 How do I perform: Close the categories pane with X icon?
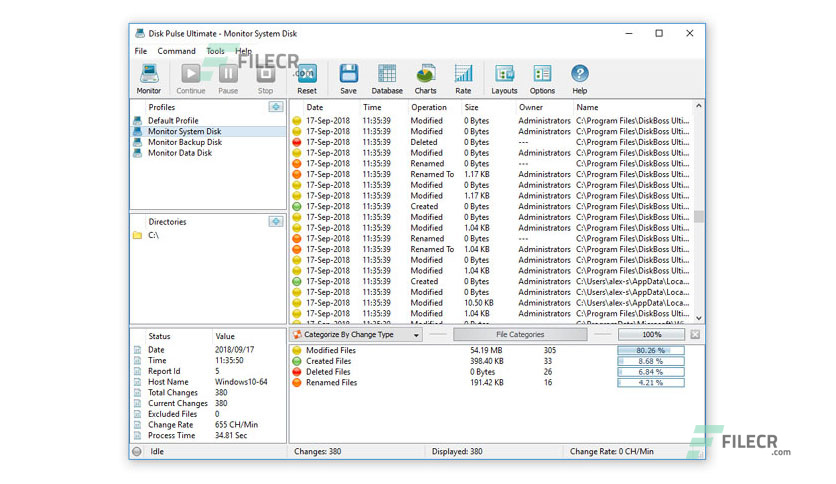(x=695, y=335)
